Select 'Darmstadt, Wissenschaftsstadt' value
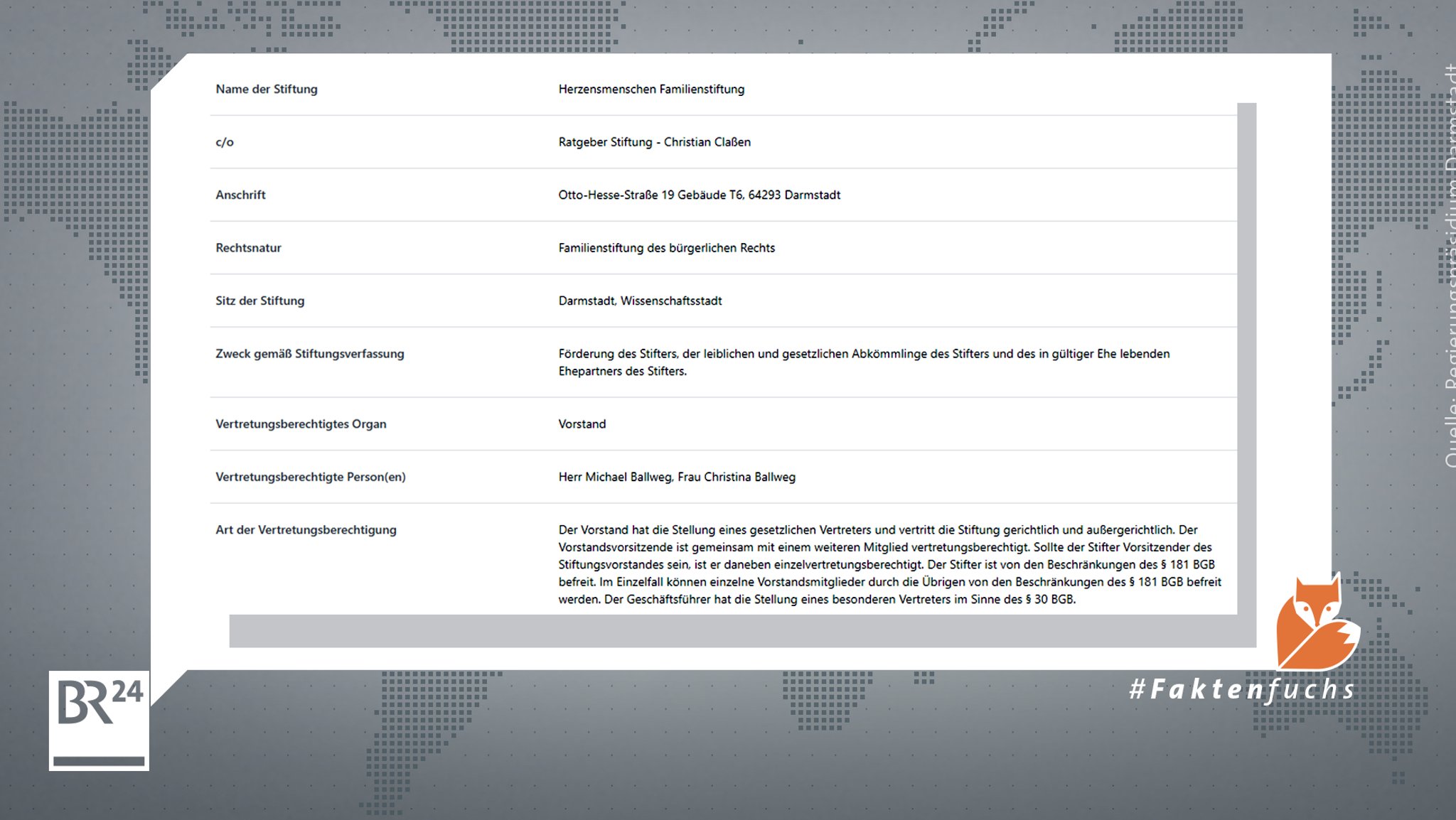The image size is (1456, 820). point(640,301)
